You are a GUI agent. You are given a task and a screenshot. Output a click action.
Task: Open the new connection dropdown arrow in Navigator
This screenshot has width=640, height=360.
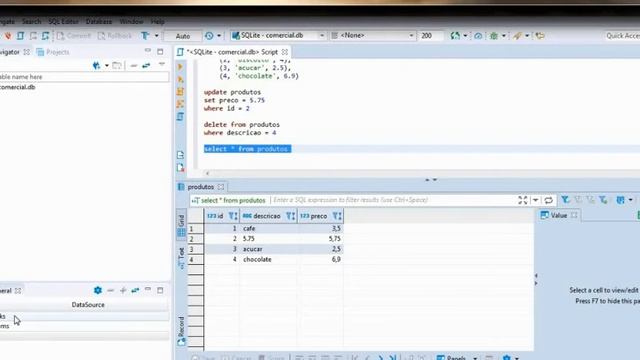107,65
